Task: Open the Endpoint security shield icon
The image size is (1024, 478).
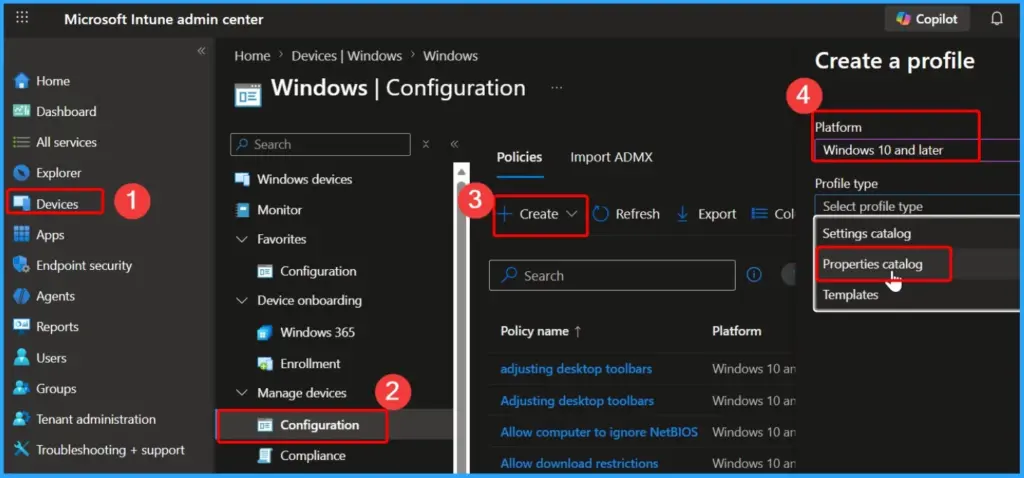Action: tap(22, 265)
